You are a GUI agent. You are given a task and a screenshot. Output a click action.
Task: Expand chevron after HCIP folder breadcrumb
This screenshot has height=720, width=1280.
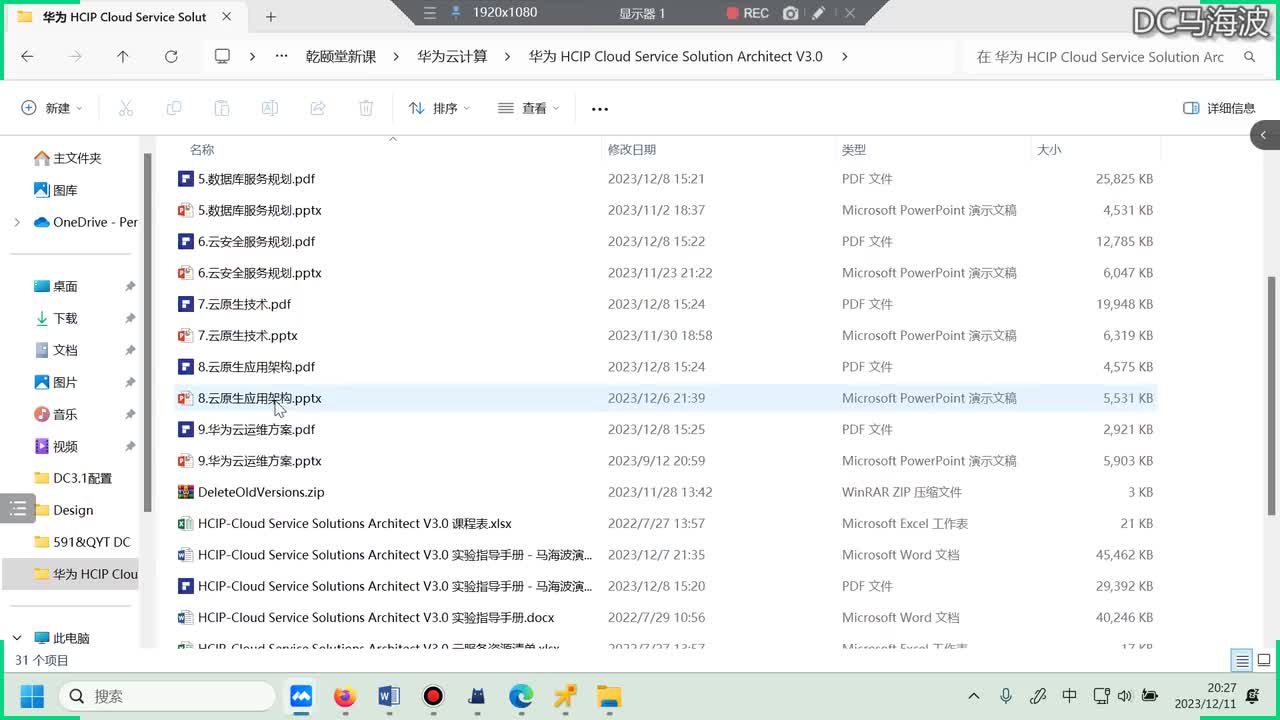[845, 57]
